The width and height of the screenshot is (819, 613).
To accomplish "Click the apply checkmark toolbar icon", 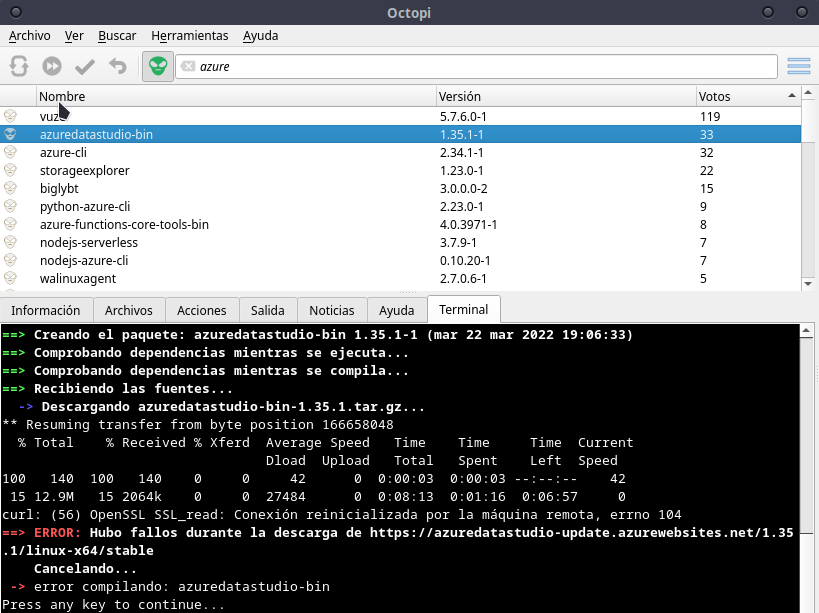I will pyautogui.click(x=85, y=66).
